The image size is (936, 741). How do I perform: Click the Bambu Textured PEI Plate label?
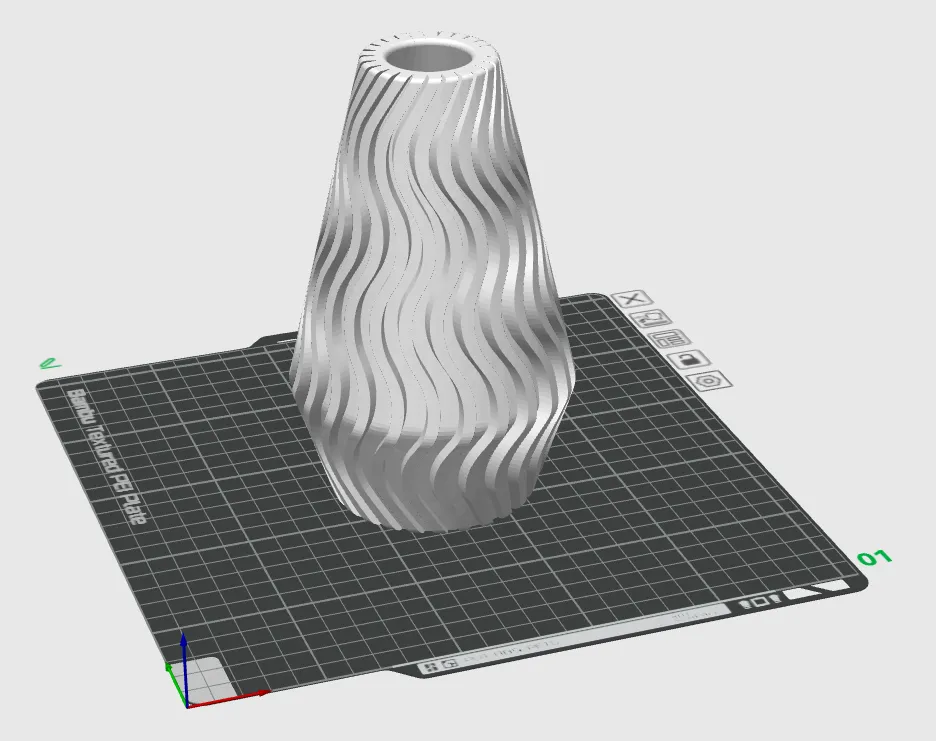[x=107, y=457]
